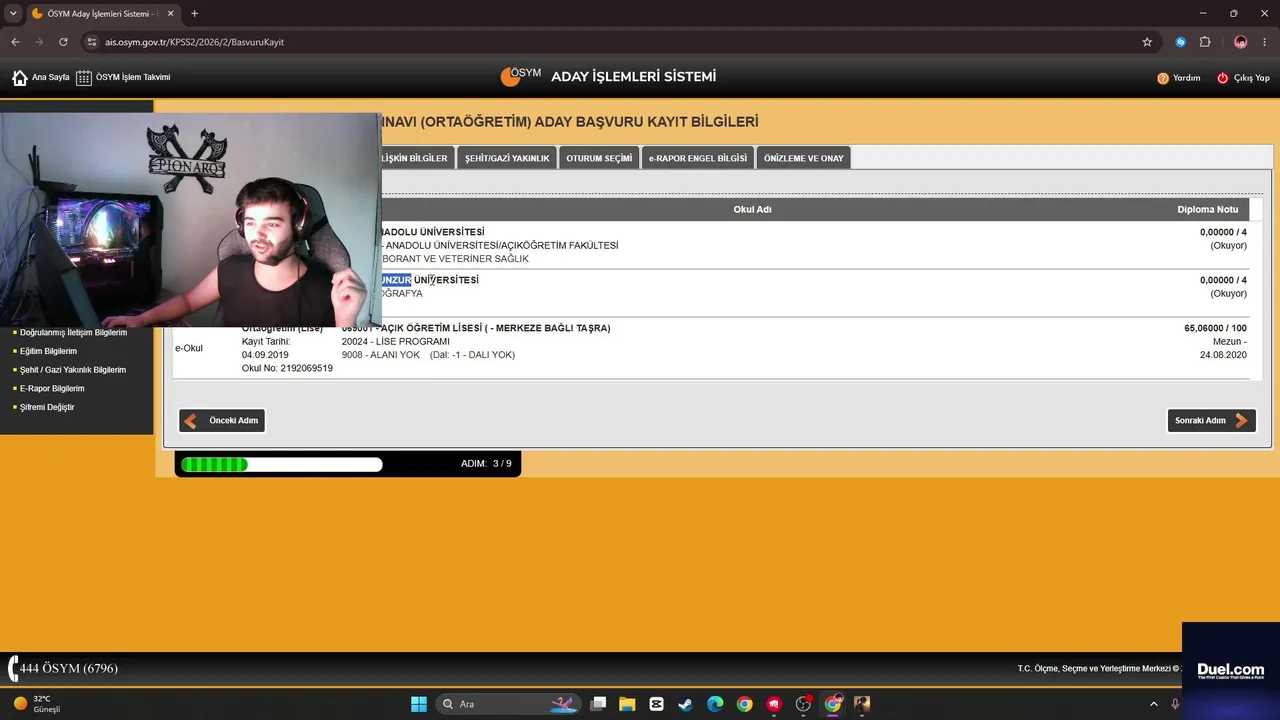Bookmark this page with the star icon
The width and height of the screenshot is (1280, 720).
pos(1147,42)
